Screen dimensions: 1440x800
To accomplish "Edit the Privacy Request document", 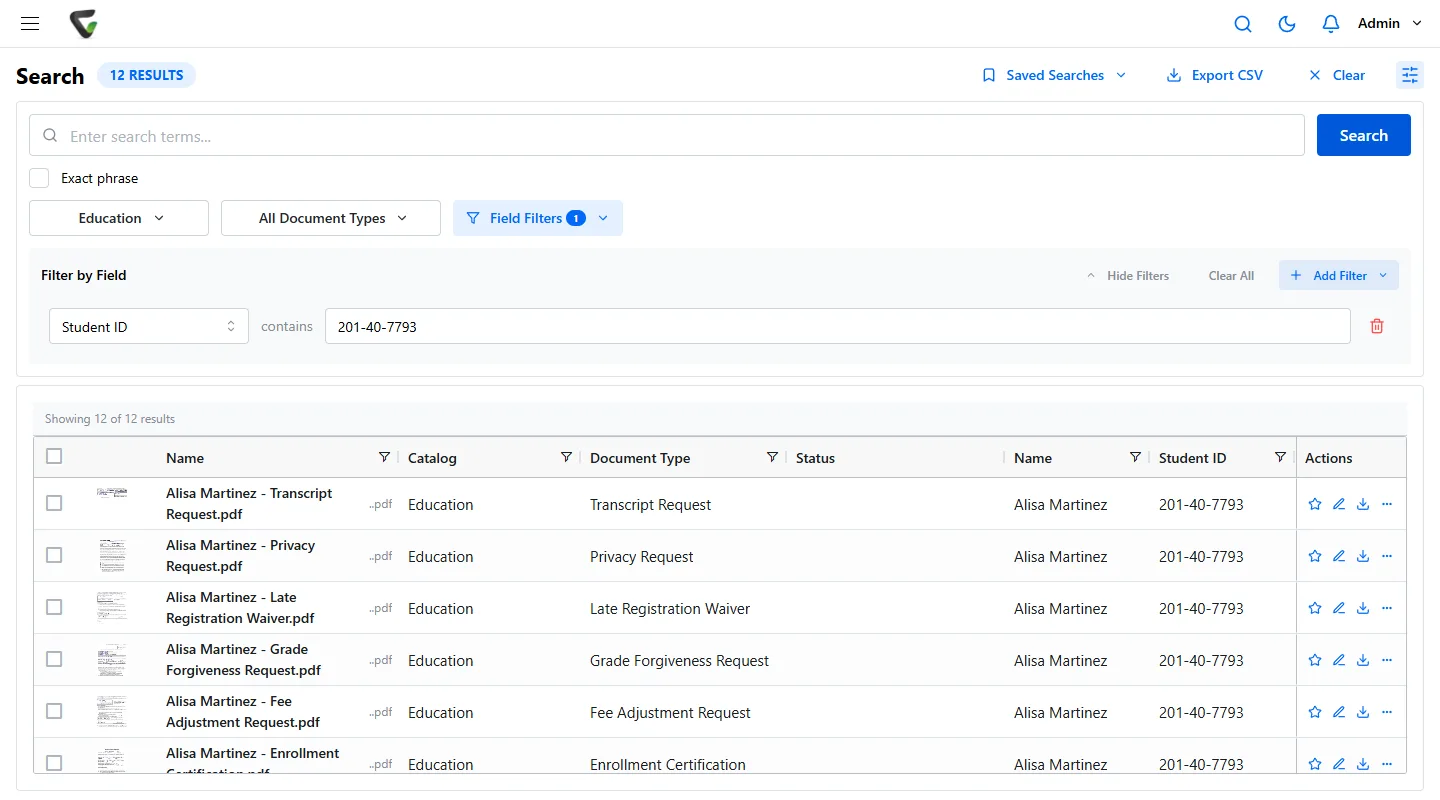I will point(1339,556).
